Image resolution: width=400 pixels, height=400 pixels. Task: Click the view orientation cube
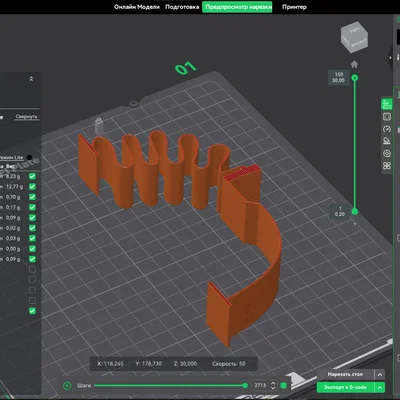354,37
